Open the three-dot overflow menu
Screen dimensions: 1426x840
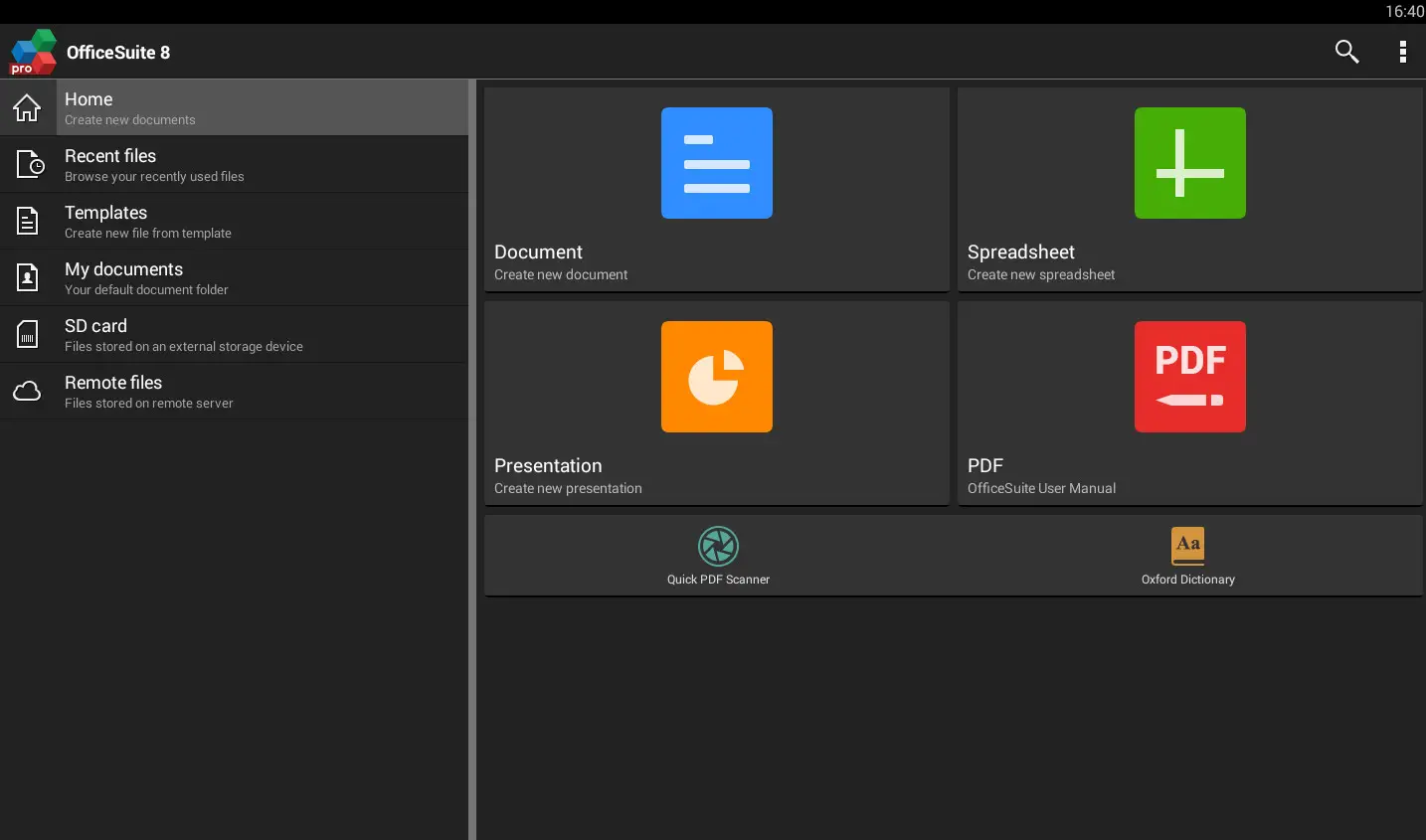point(1402,52)
